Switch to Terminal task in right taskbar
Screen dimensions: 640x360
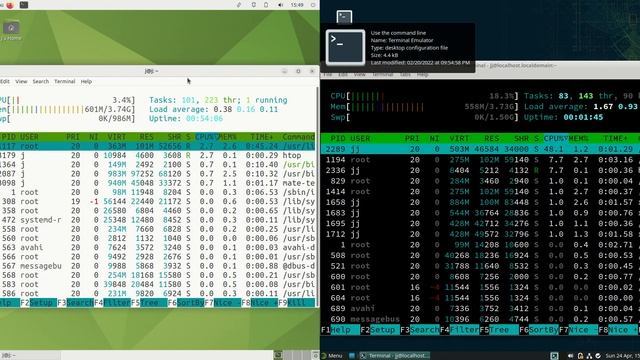point(395,356)
